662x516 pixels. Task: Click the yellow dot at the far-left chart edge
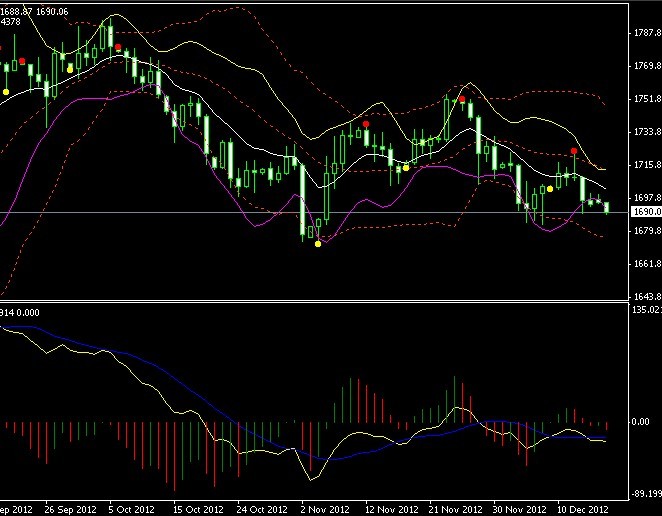click(6, 92)
